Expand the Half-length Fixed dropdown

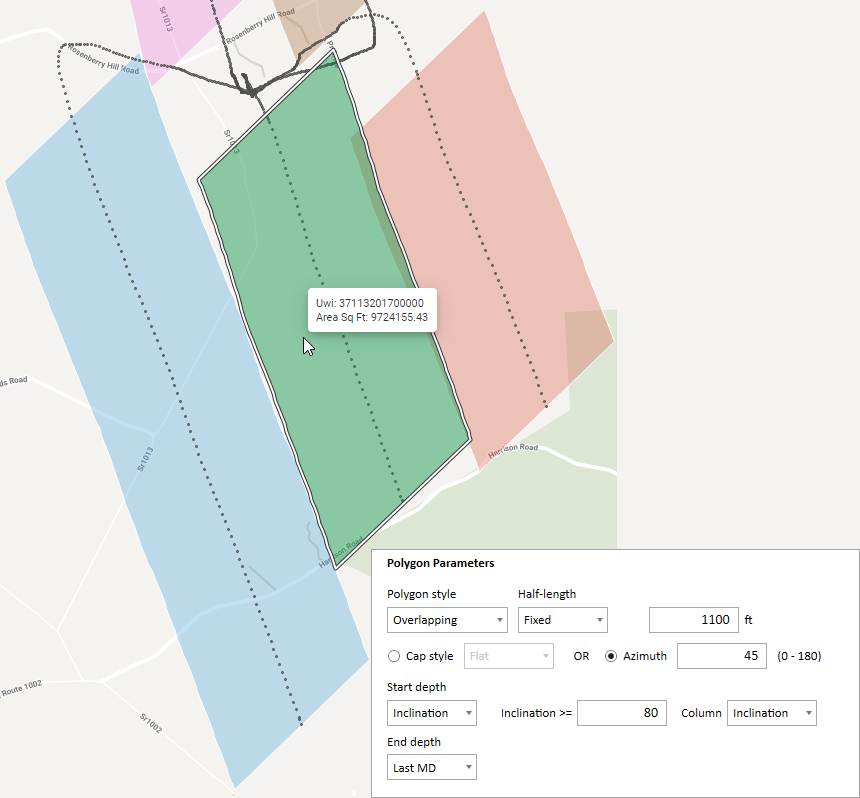(562, 620)
